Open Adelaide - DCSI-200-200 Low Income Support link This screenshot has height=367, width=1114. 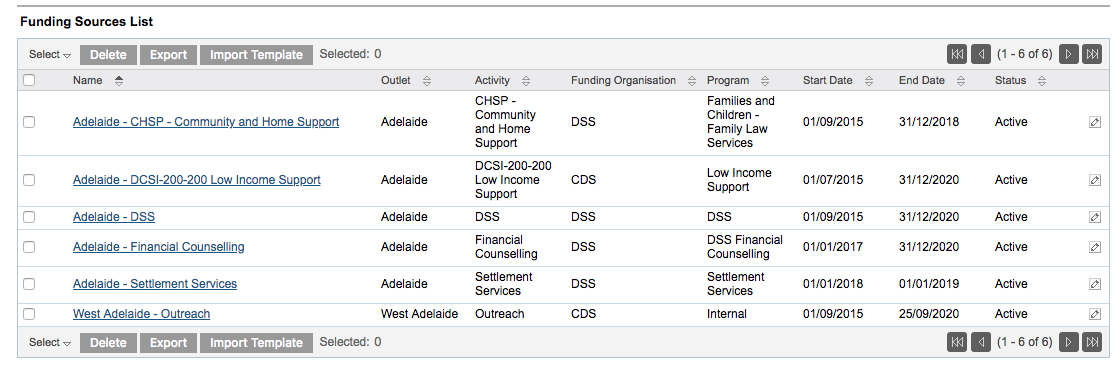[197, 180]
